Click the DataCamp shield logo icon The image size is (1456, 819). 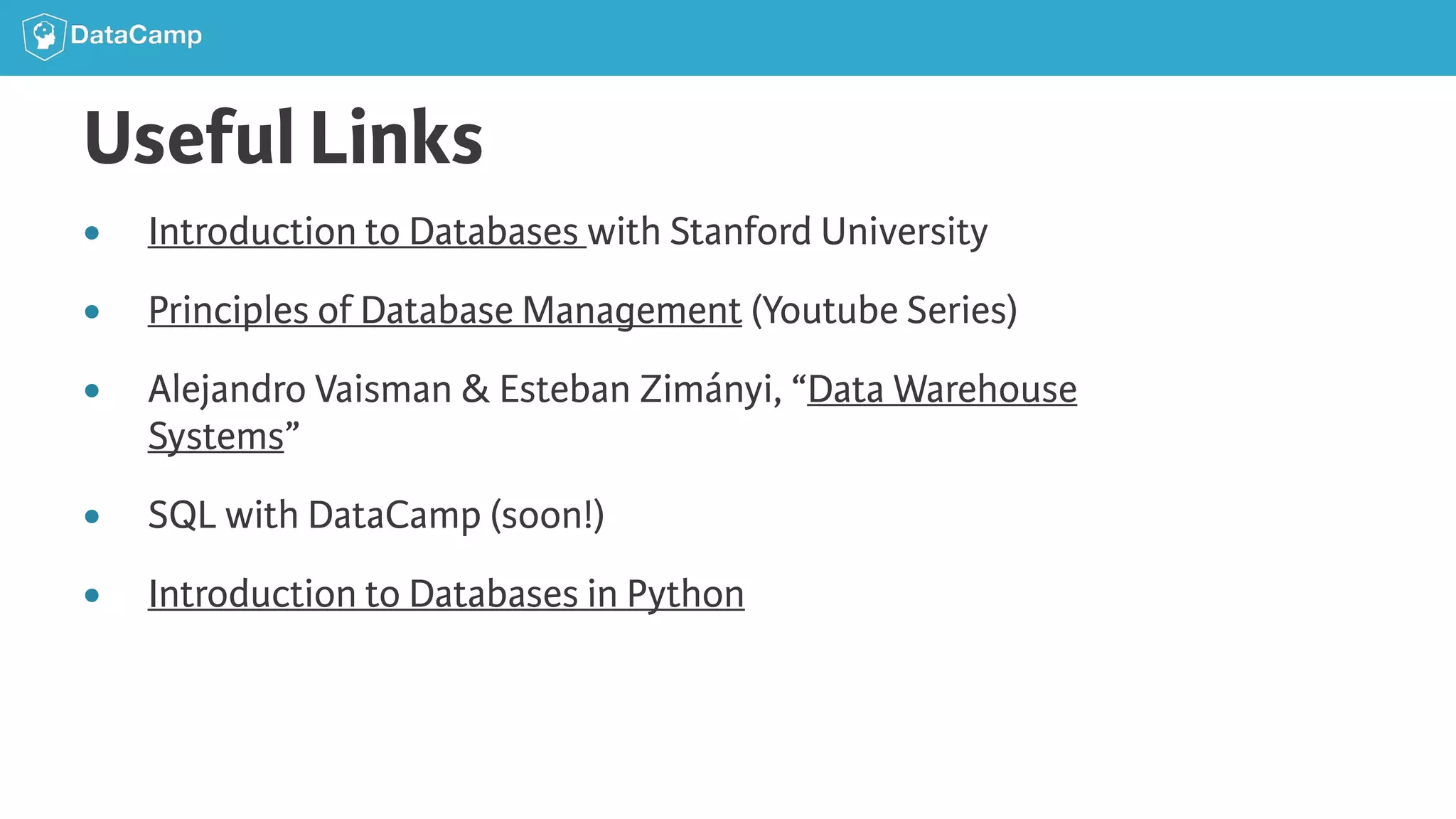(44, 36)
